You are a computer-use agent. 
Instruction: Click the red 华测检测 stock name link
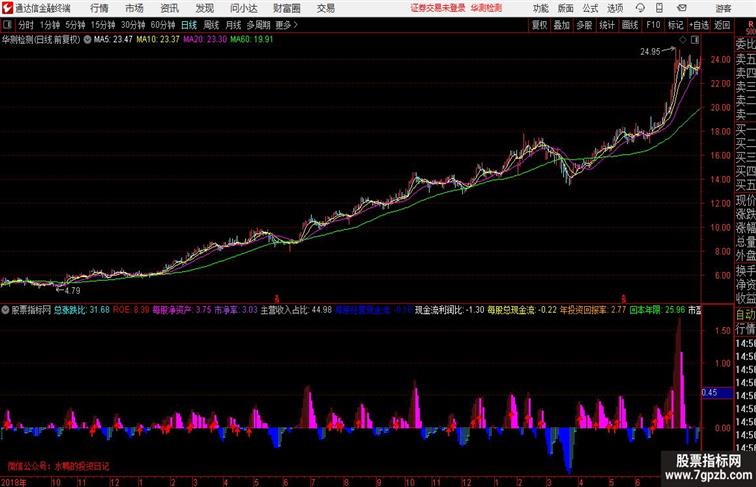coord(486,8)
